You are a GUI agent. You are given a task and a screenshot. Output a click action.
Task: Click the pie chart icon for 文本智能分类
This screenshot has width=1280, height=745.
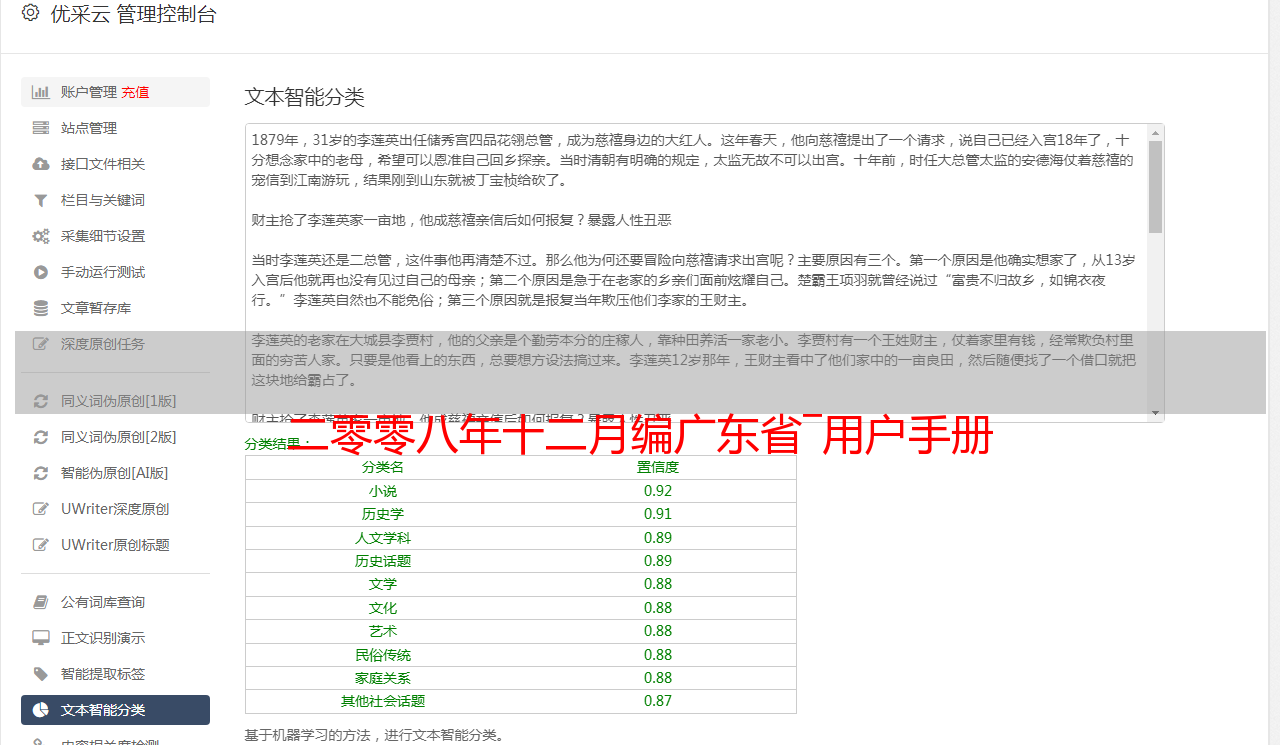pyautogui.click(x=41, y=710)
